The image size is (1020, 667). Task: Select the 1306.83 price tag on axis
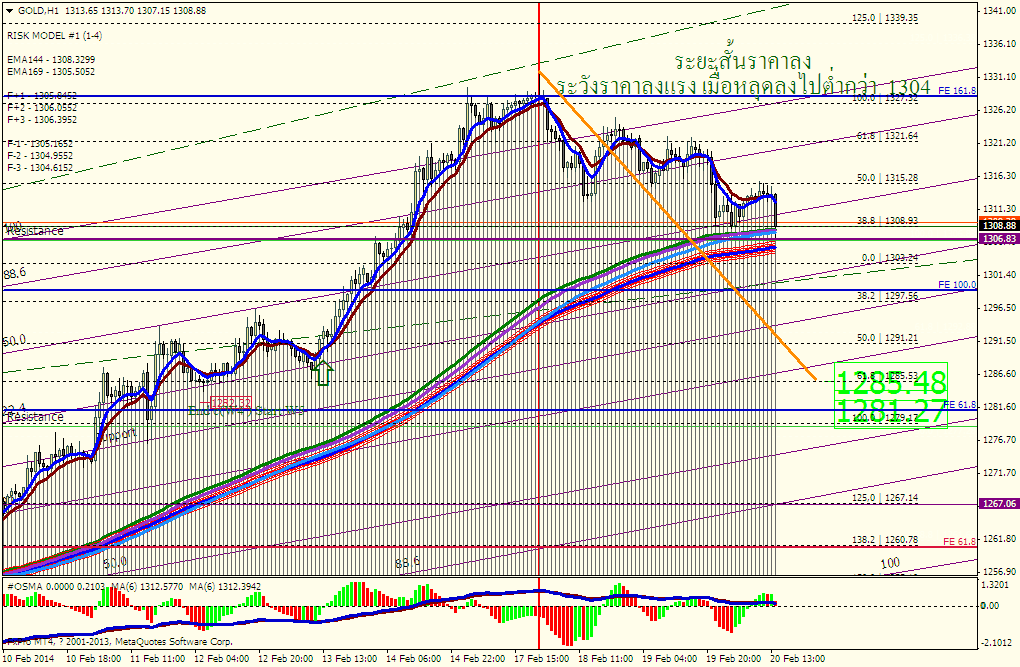pos(998,239)
